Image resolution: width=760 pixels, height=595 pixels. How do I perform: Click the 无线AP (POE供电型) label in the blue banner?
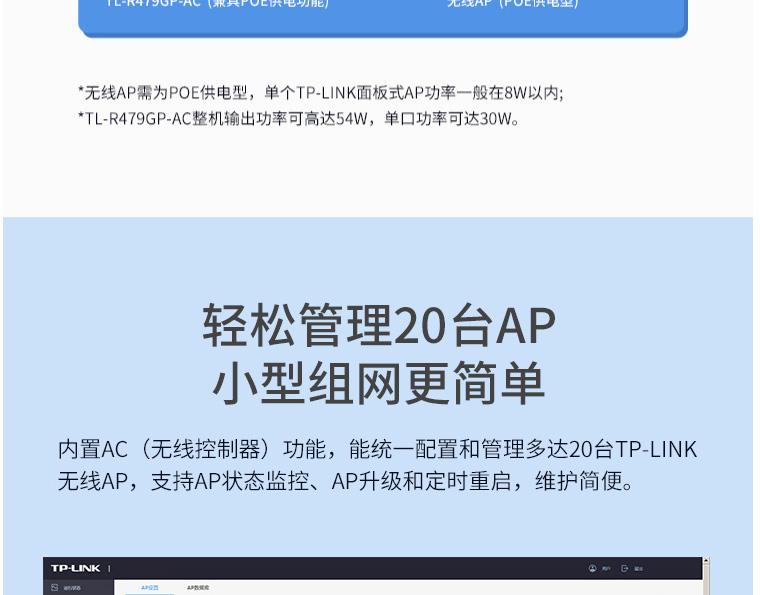513,3
